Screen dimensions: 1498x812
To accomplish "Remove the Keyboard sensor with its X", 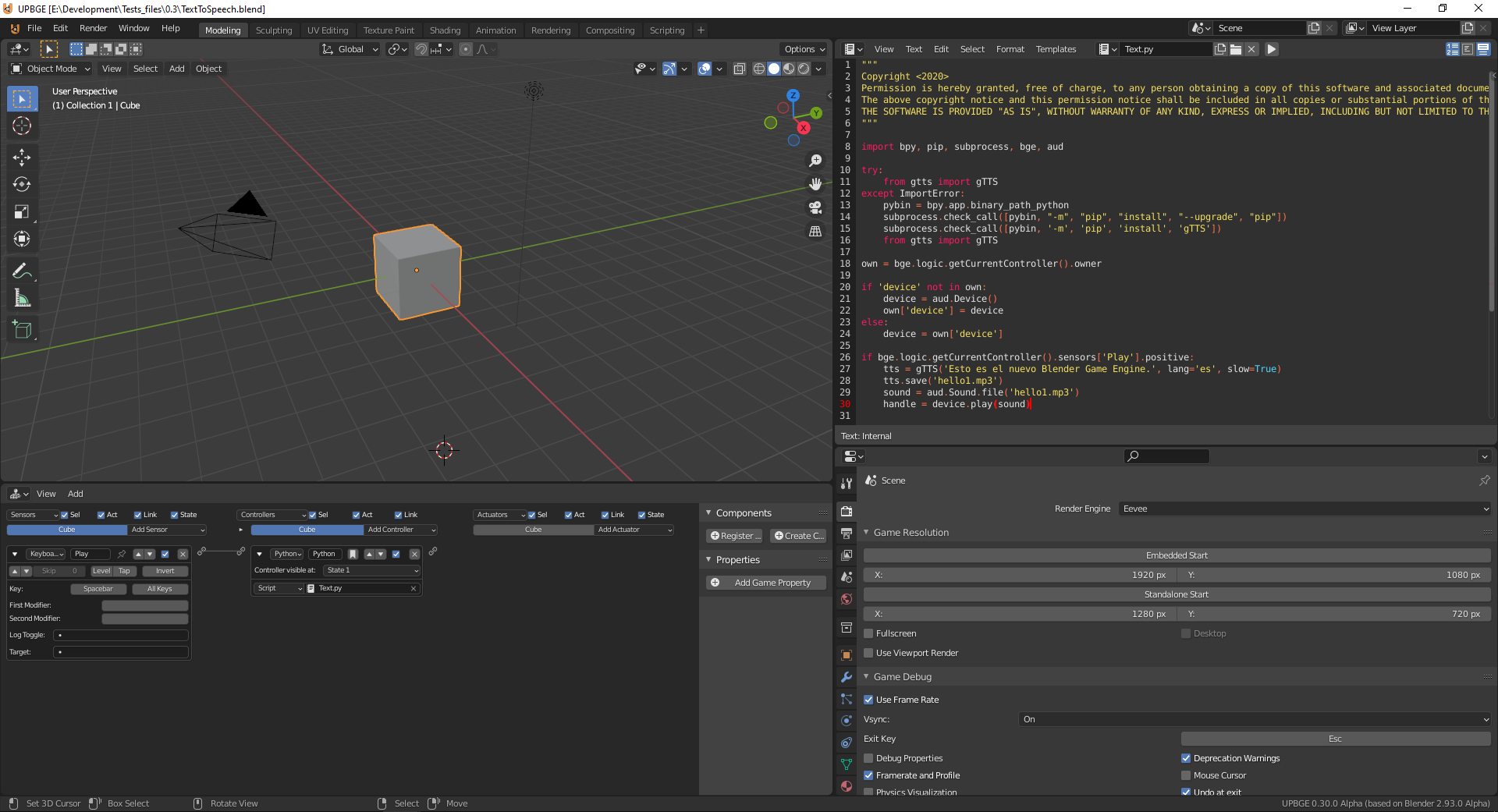I will [x=183, y=555].
